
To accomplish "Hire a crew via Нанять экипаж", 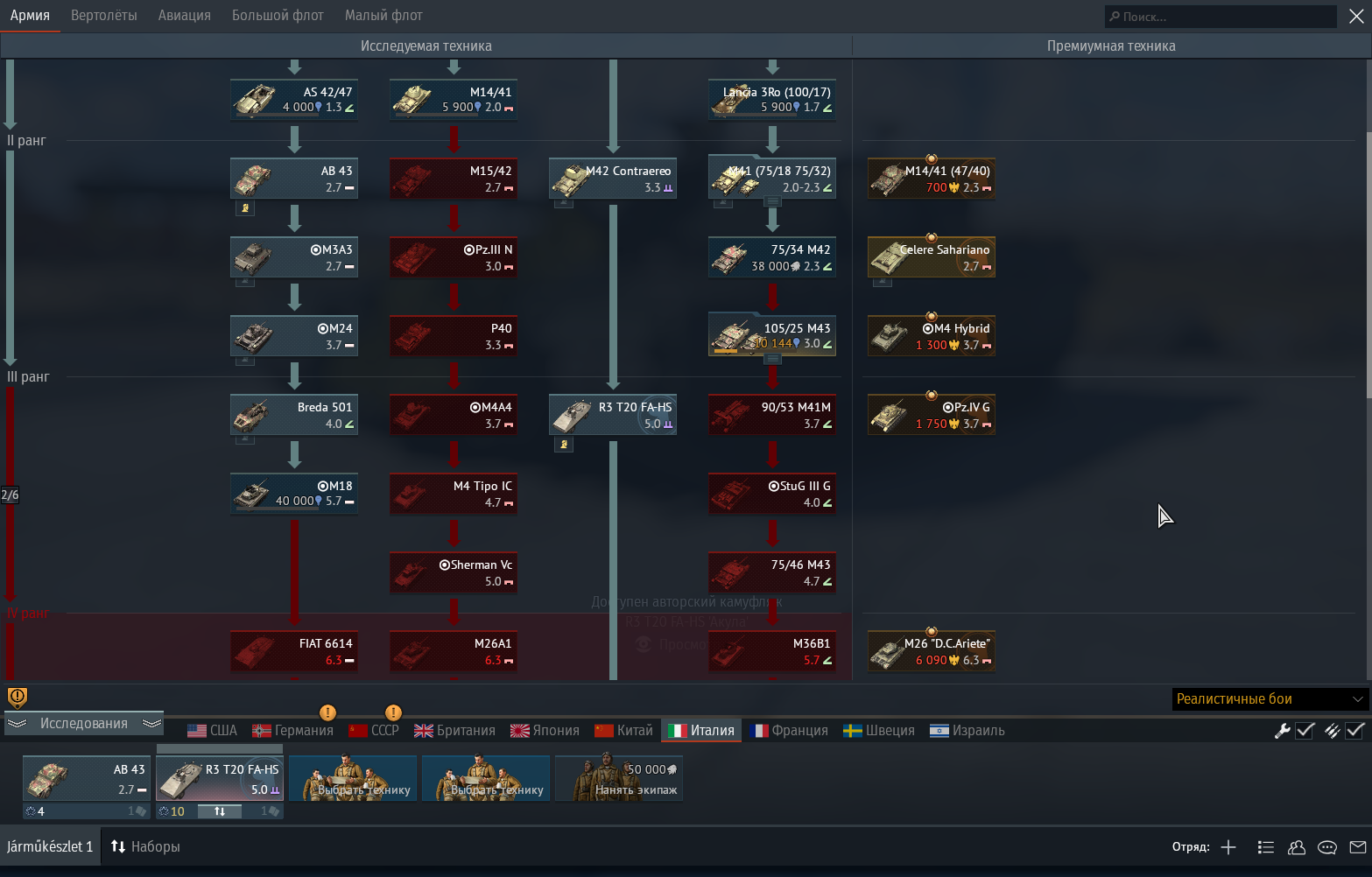I will click(619, 779).
